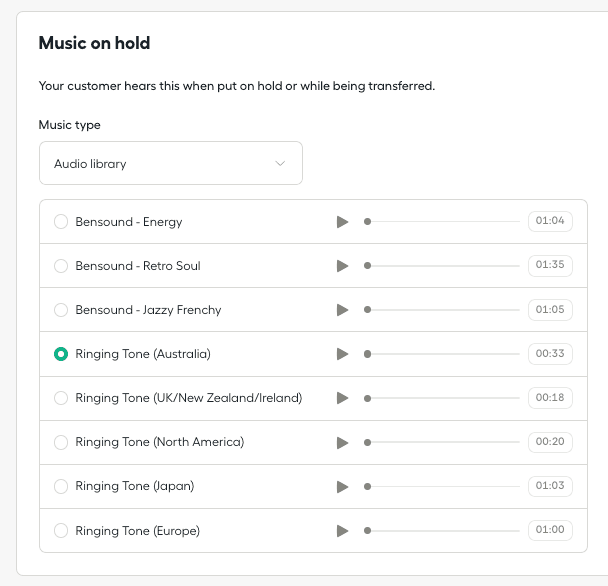Play Ringing Tone (Japan) audio
Screen dimensions: 608x586
coord(342,486)
